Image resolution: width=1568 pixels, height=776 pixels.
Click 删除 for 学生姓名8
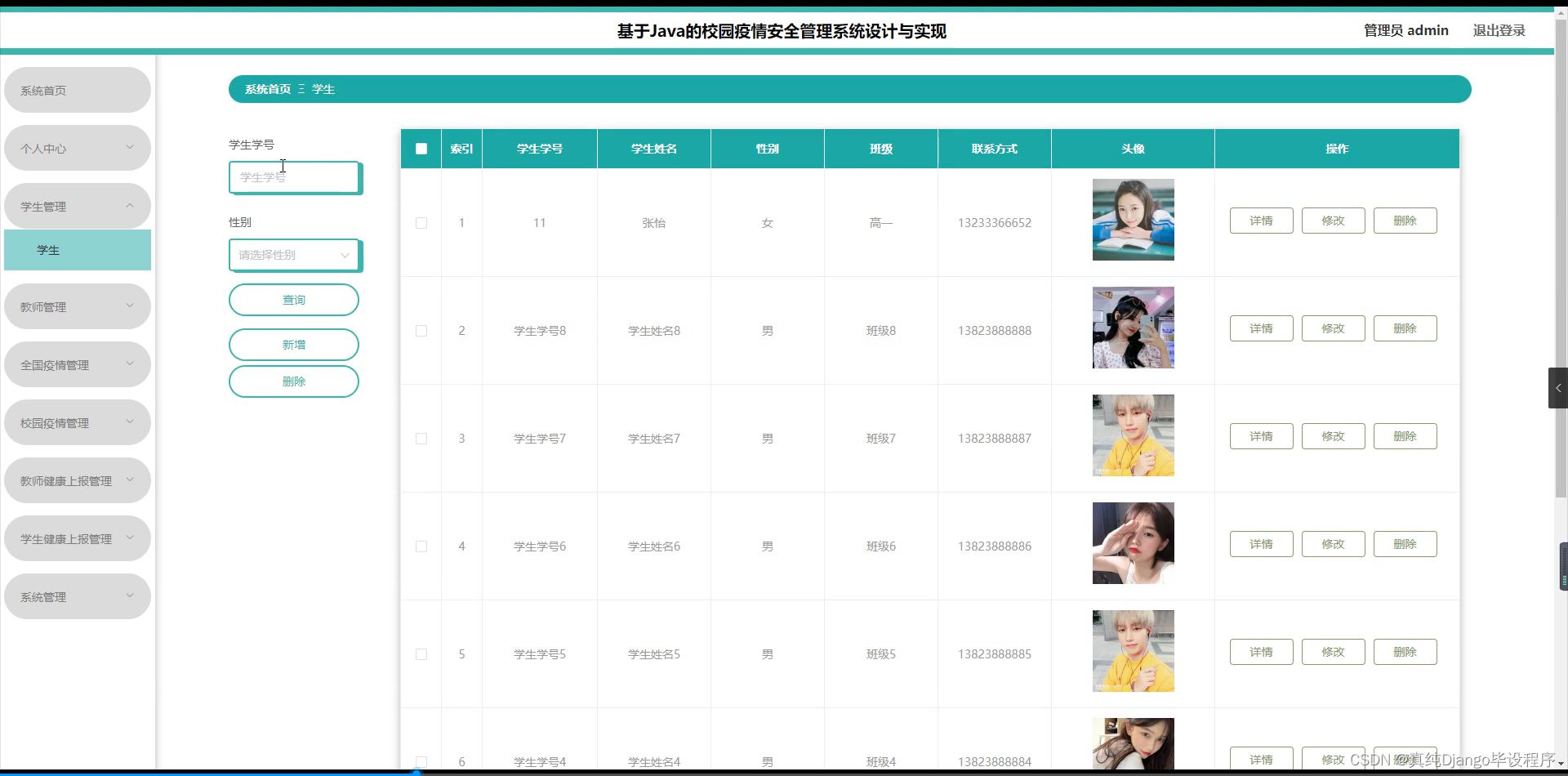click(x=1405, y=328)
